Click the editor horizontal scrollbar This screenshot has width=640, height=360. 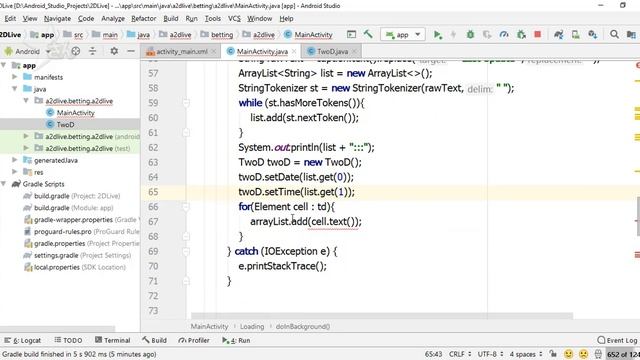(382, 316)
